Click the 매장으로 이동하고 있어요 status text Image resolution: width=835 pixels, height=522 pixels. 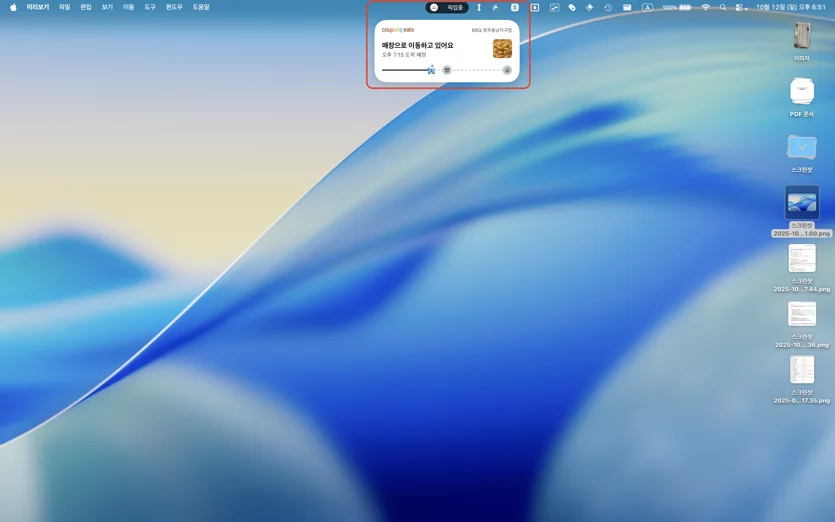418,45
